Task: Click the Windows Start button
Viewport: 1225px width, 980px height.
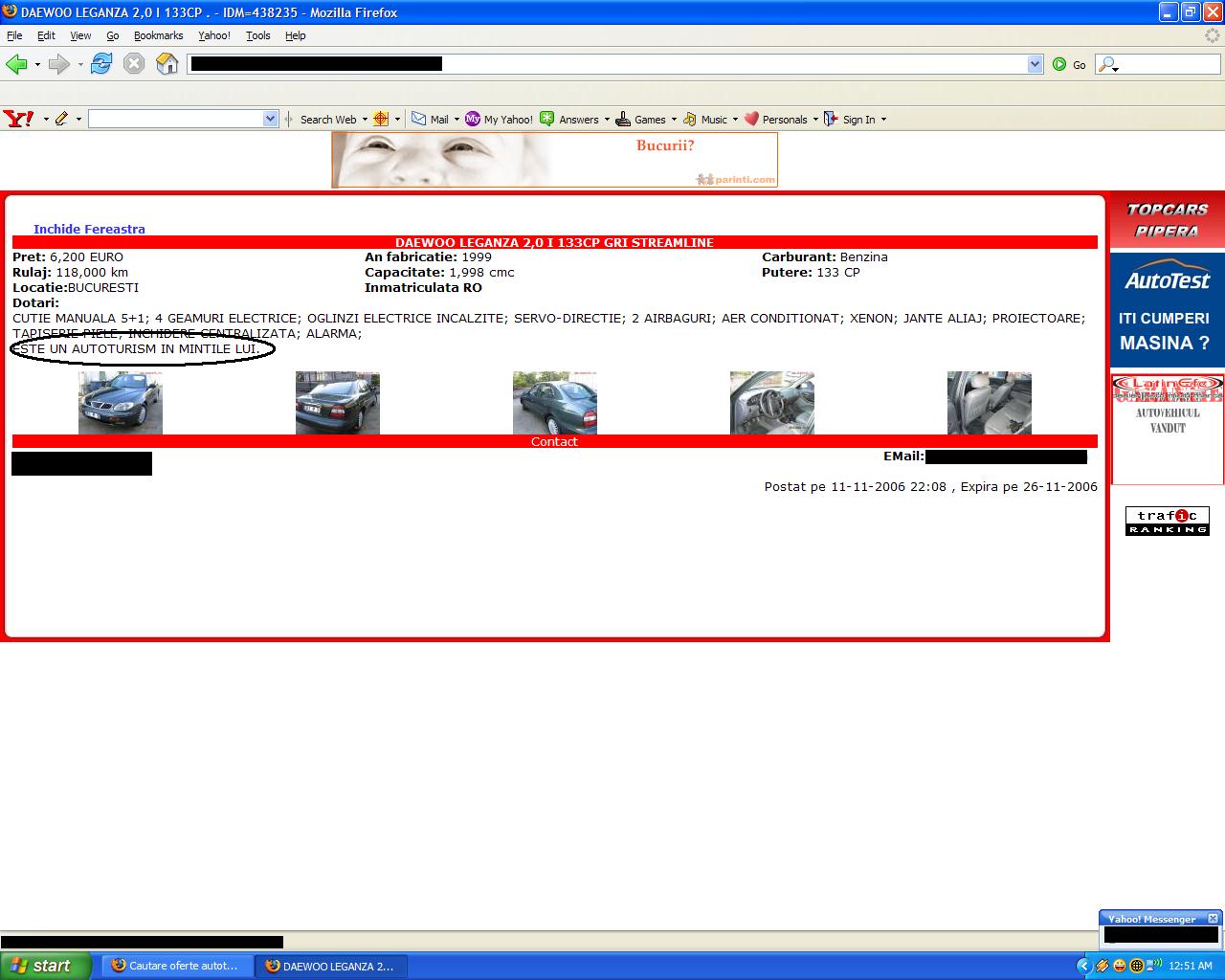Action: (x=45, y=966)
